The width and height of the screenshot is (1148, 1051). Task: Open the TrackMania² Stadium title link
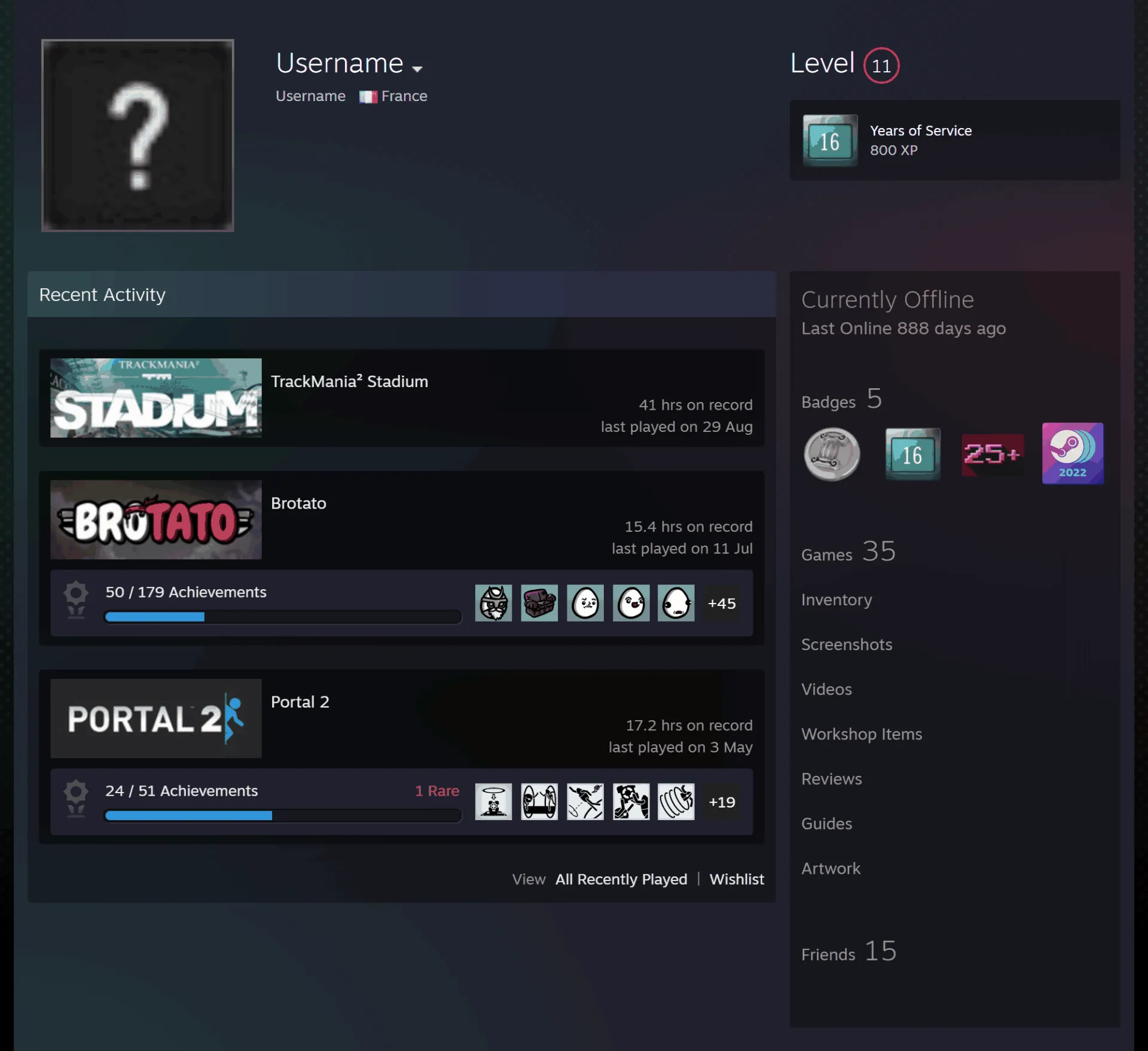(349, 381)
